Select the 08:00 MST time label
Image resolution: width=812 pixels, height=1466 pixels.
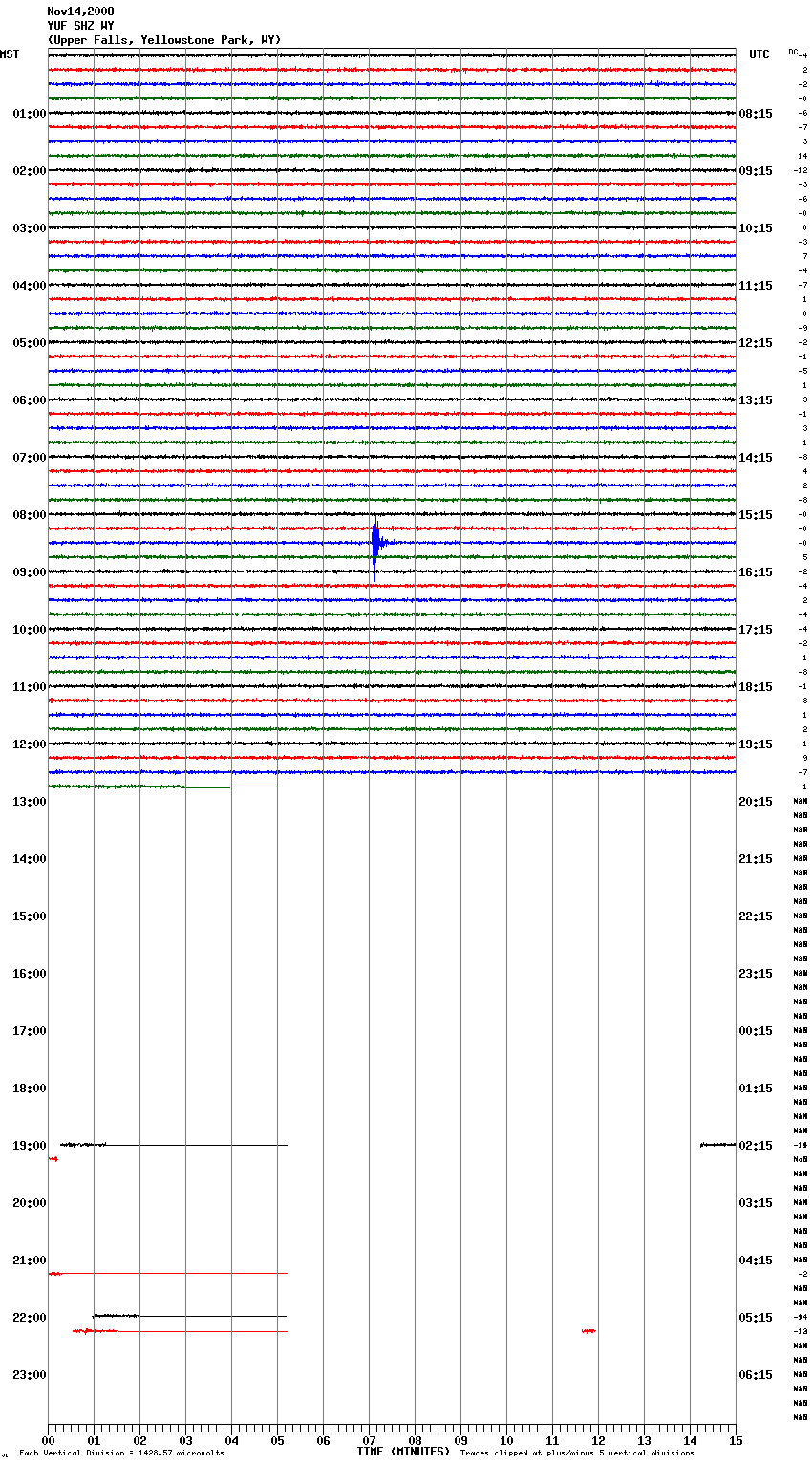pyautogui.click(x=30, y=515)
